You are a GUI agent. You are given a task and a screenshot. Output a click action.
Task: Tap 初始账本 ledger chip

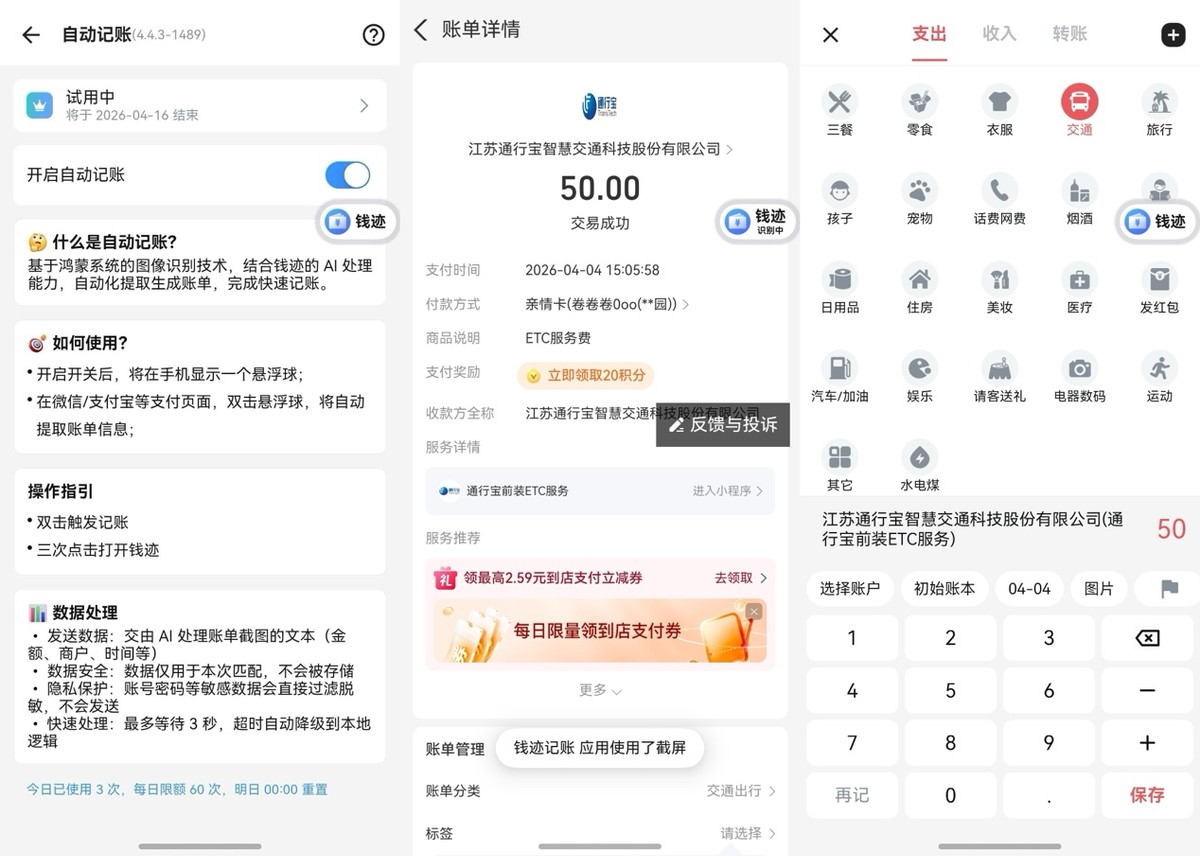944,588
